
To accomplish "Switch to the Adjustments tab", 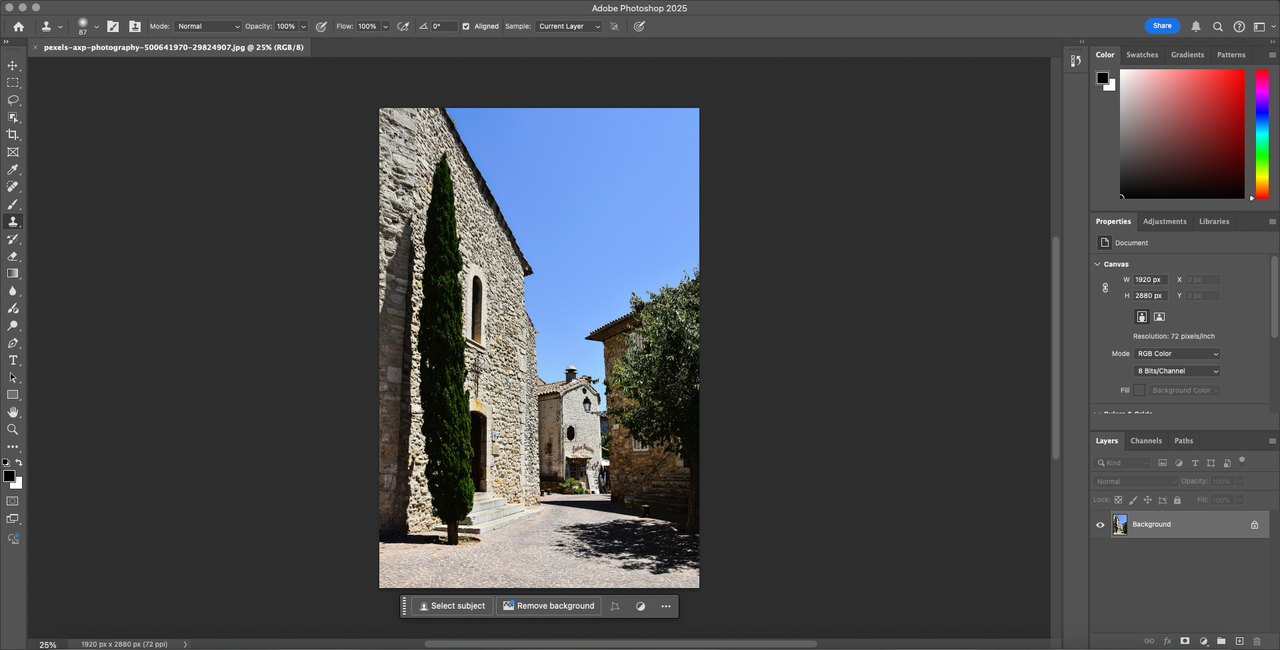I will click(1165, 221).
